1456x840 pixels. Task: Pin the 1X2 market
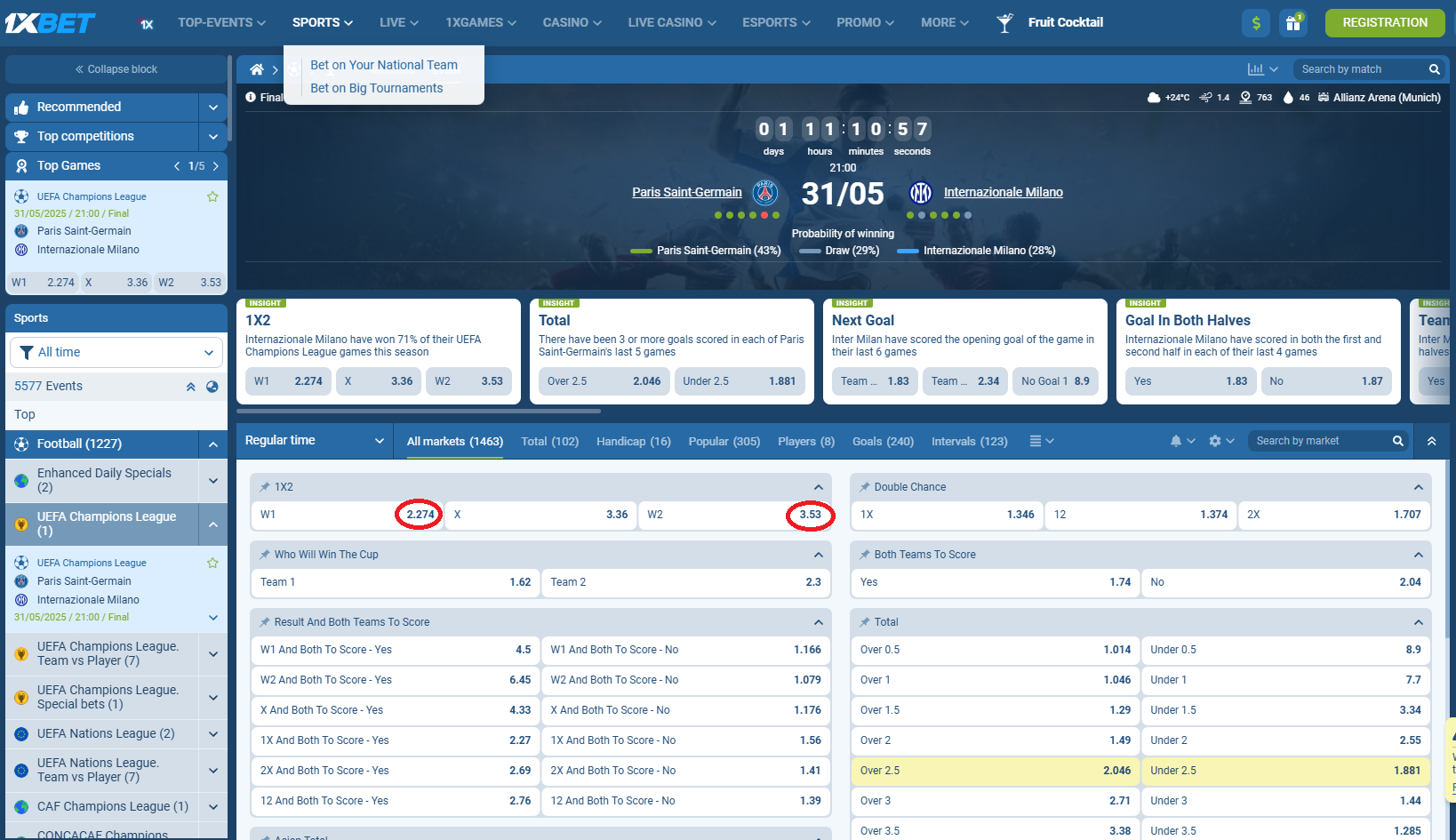265,487
